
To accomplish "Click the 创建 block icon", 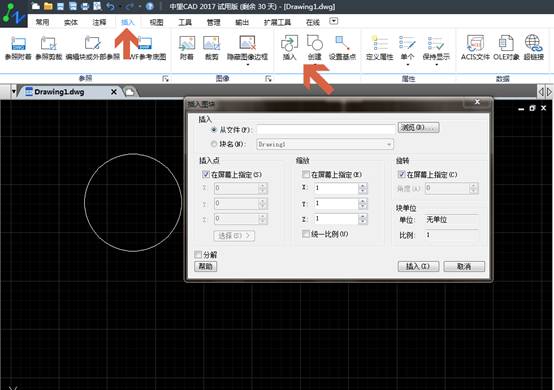I will tap(314, 43).
